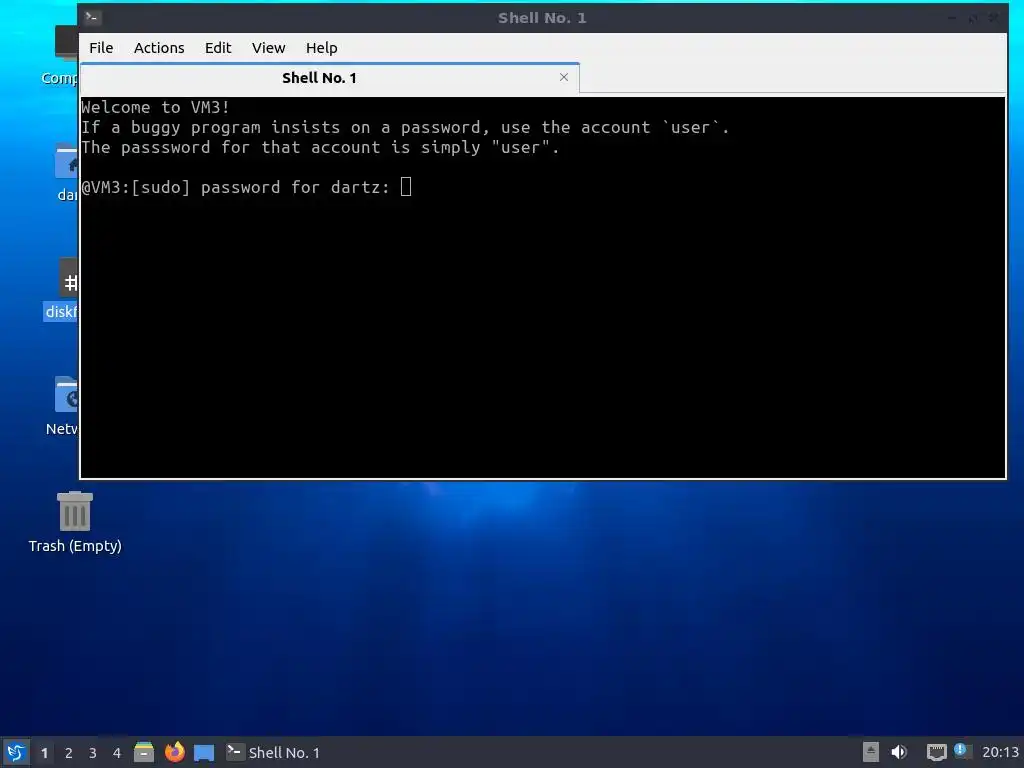Open the network status tray icon
The height and width of the screenshot is (768, 1024).
click(936, 753)
